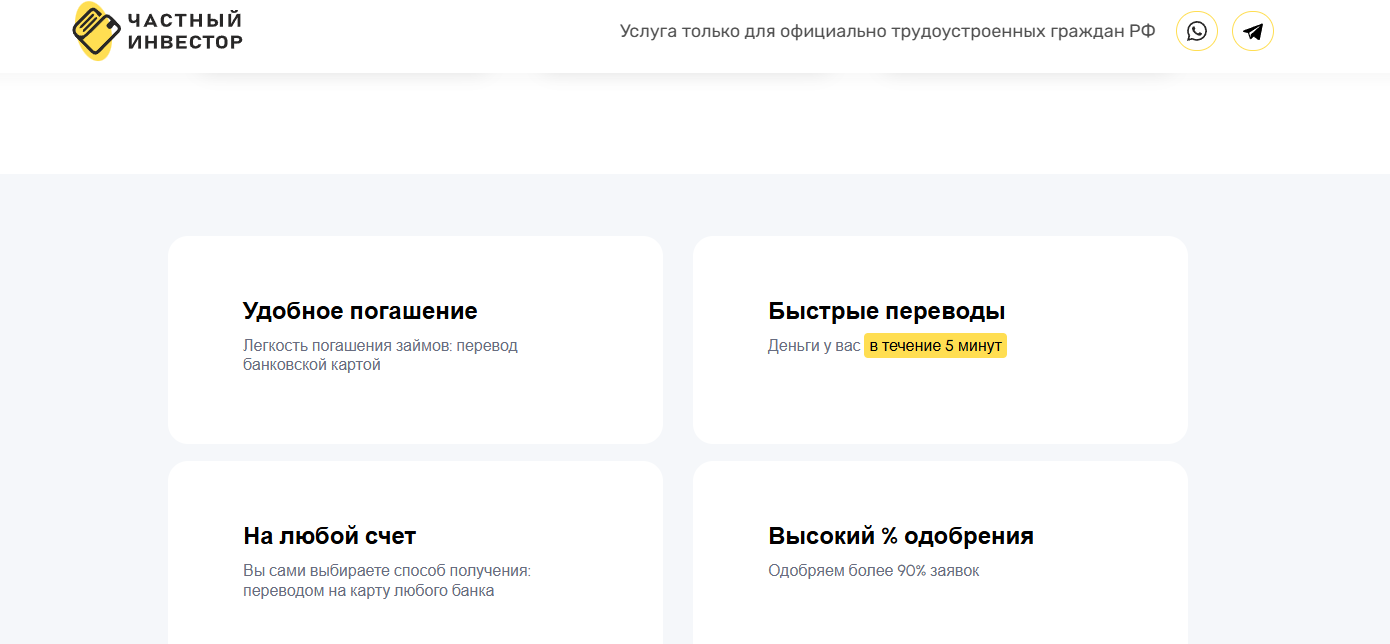Click the word ЧАСТНЫЙ in the logo
The height and width of the screenshot is (644, 1390).
tap(185, 20)
